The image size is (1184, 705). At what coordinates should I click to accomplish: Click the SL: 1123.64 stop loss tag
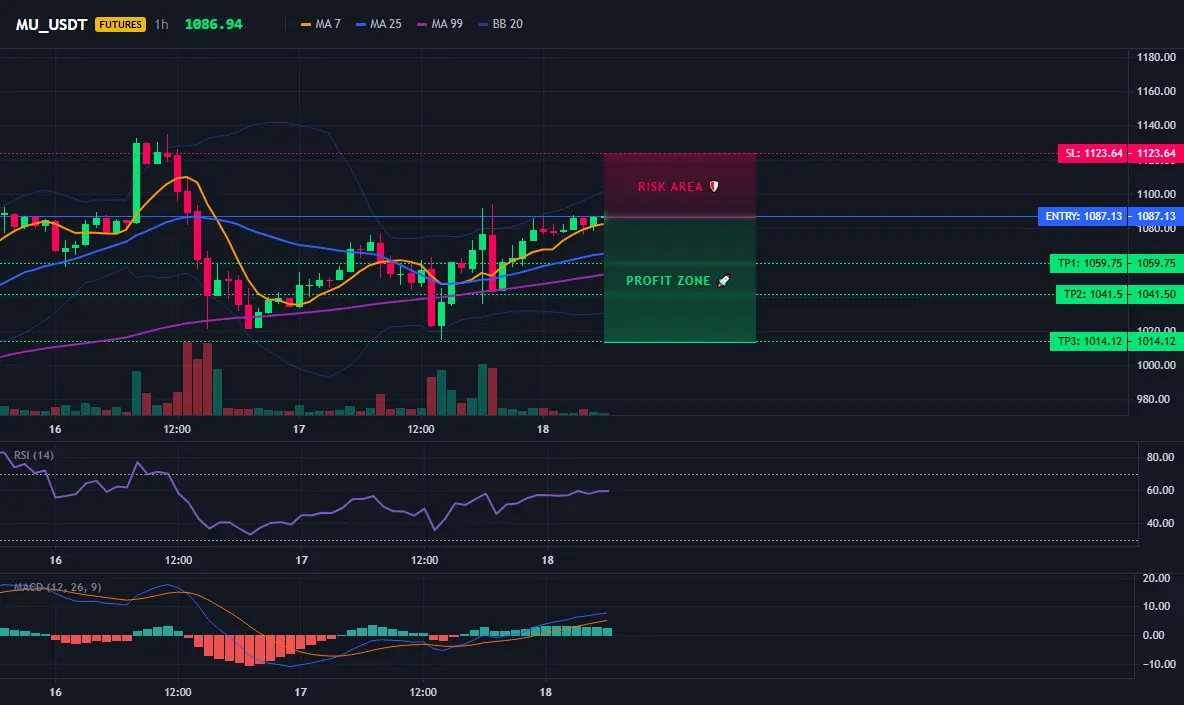[1093, 153]
